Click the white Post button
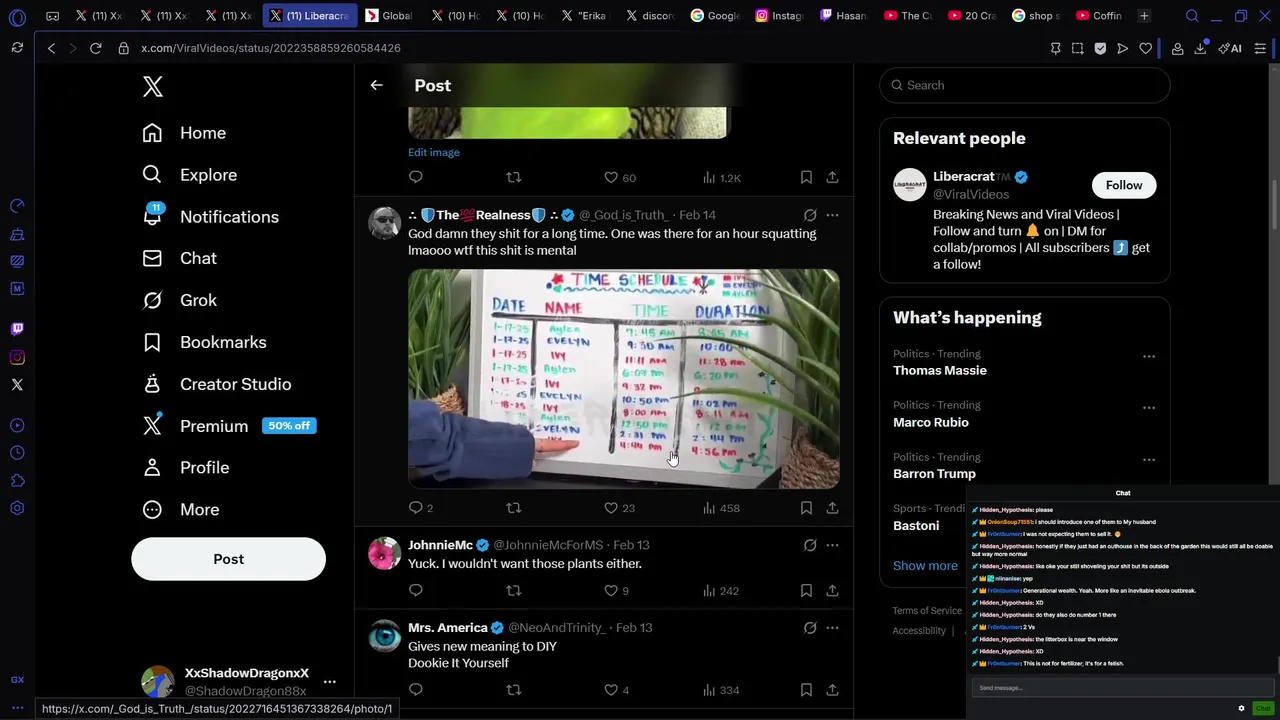The image size is (1280, 720). [228, 559]
